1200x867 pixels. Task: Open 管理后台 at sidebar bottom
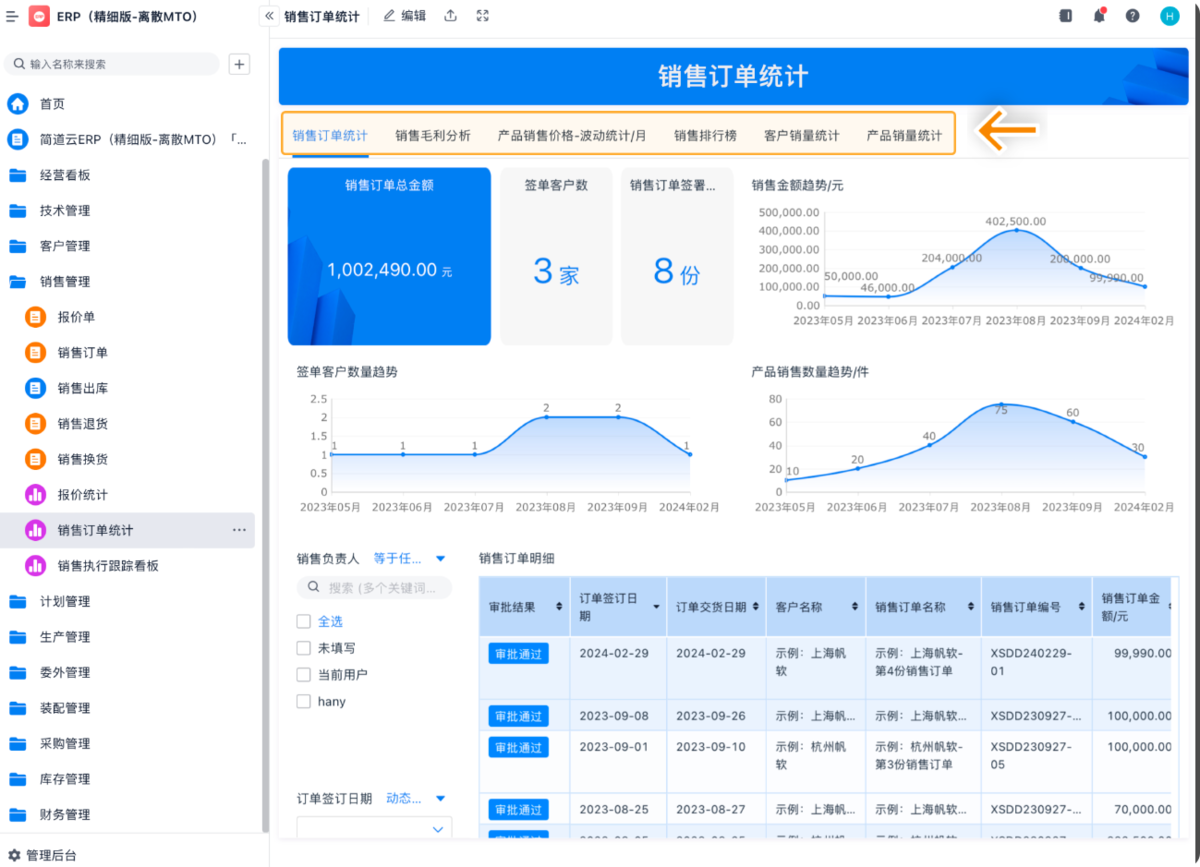tap(50, 855)
